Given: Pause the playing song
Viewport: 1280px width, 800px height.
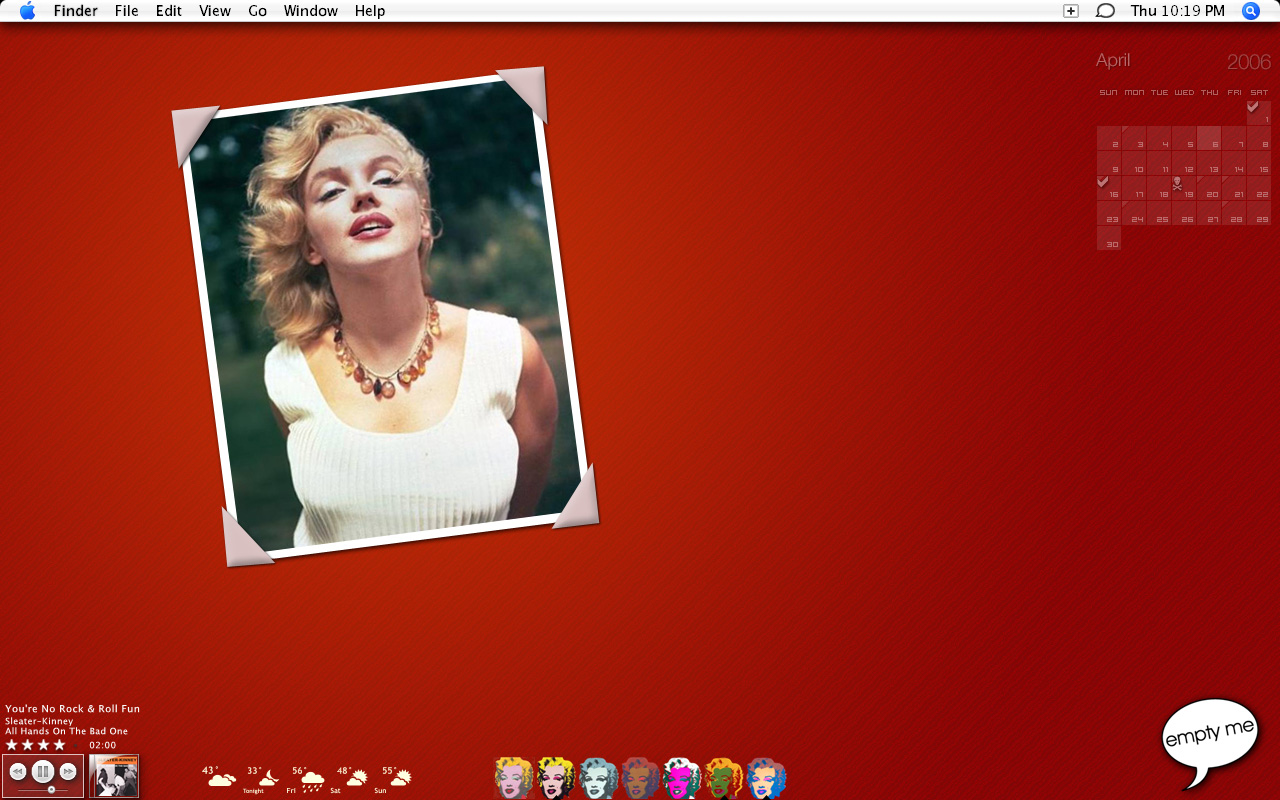Looking at the screenshot, I should [43, 771].
